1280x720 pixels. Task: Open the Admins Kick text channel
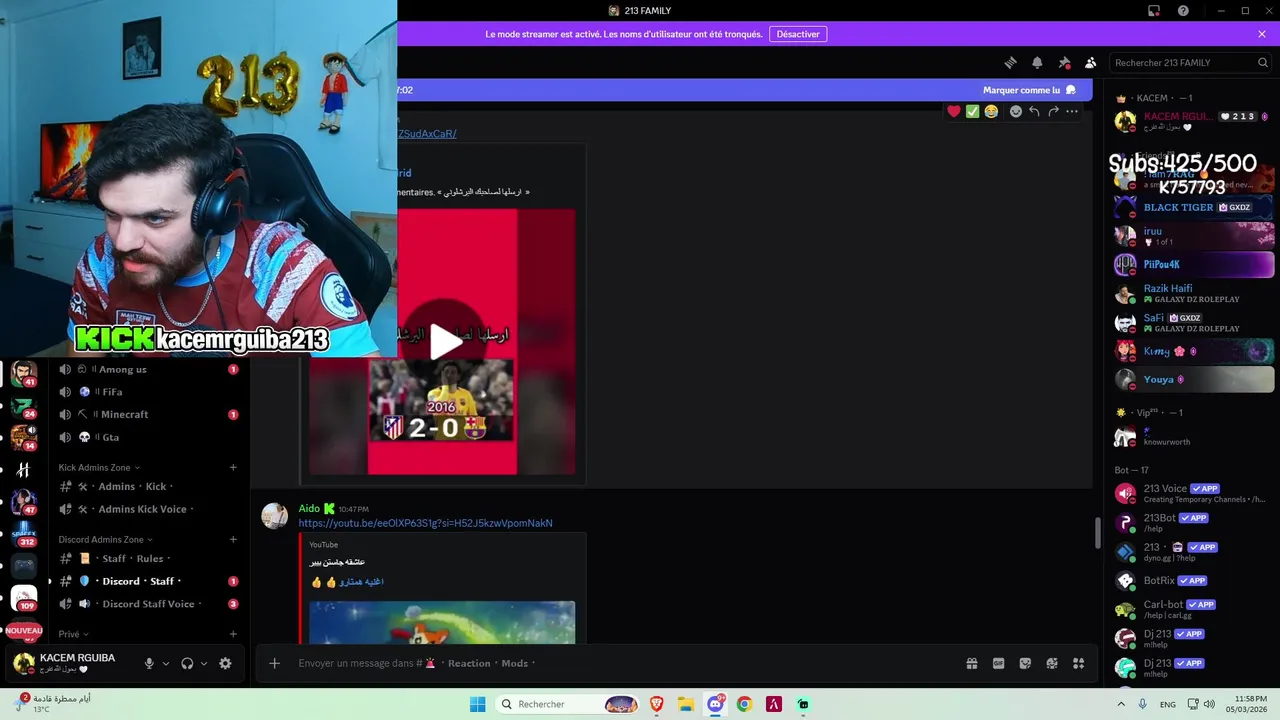148,486
